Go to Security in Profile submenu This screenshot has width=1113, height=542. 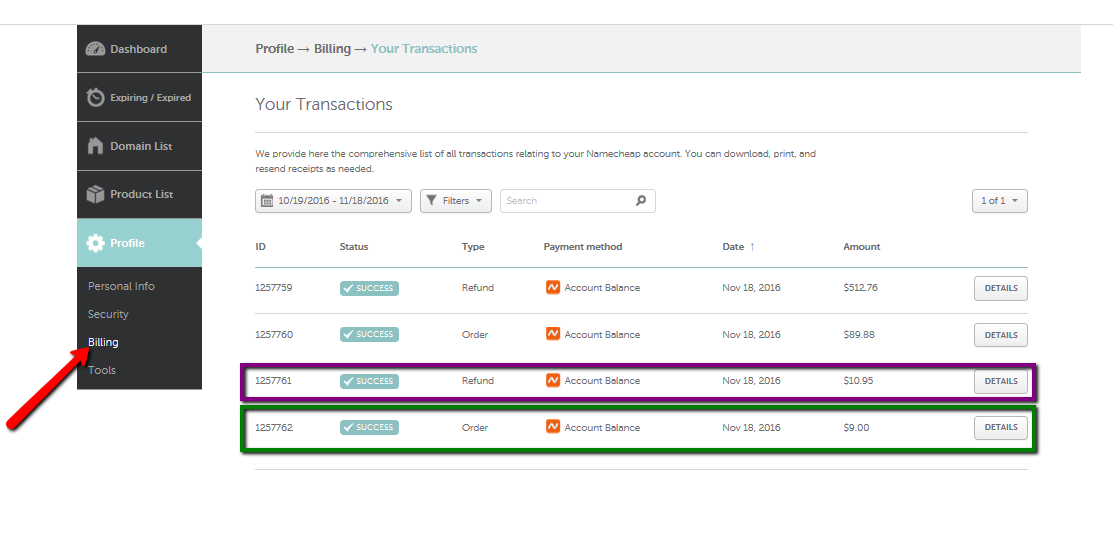108,314
